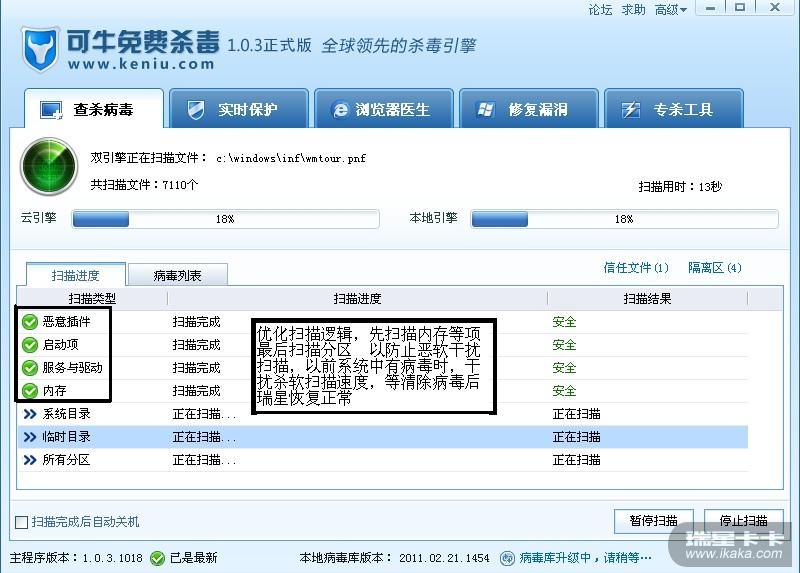The width and height of the screenshot is (800, 573).
Task: Click green check icon next to 已是最新
Action: 157,558
